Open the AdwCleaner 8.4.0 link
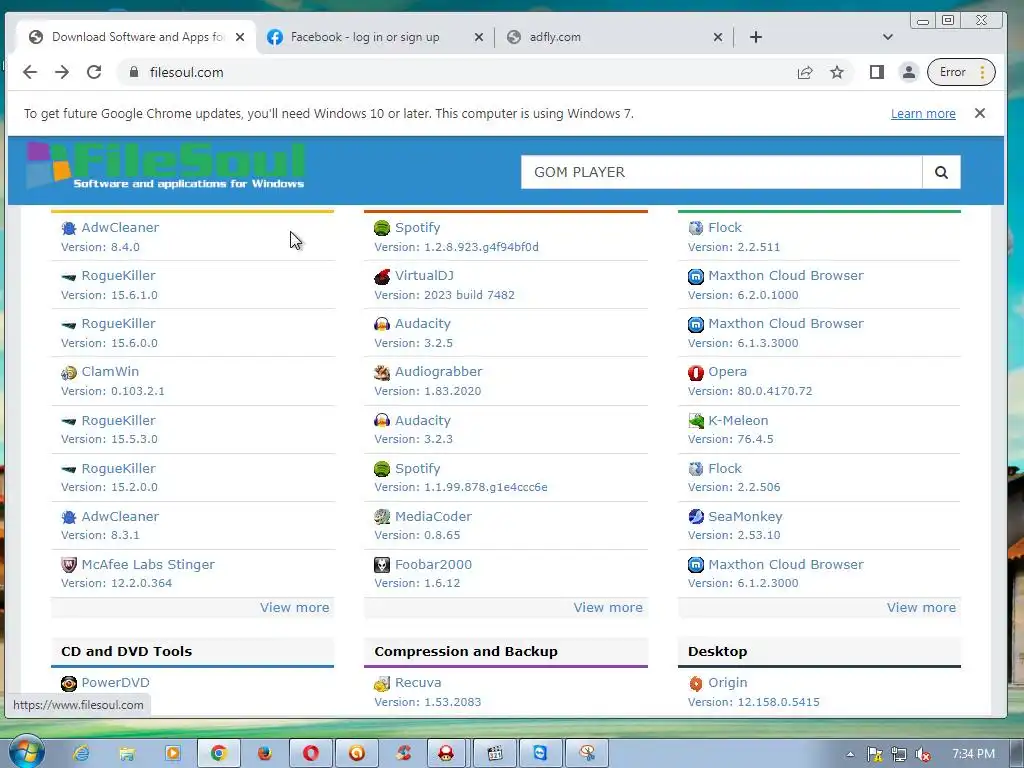 (x=120, y=227)
